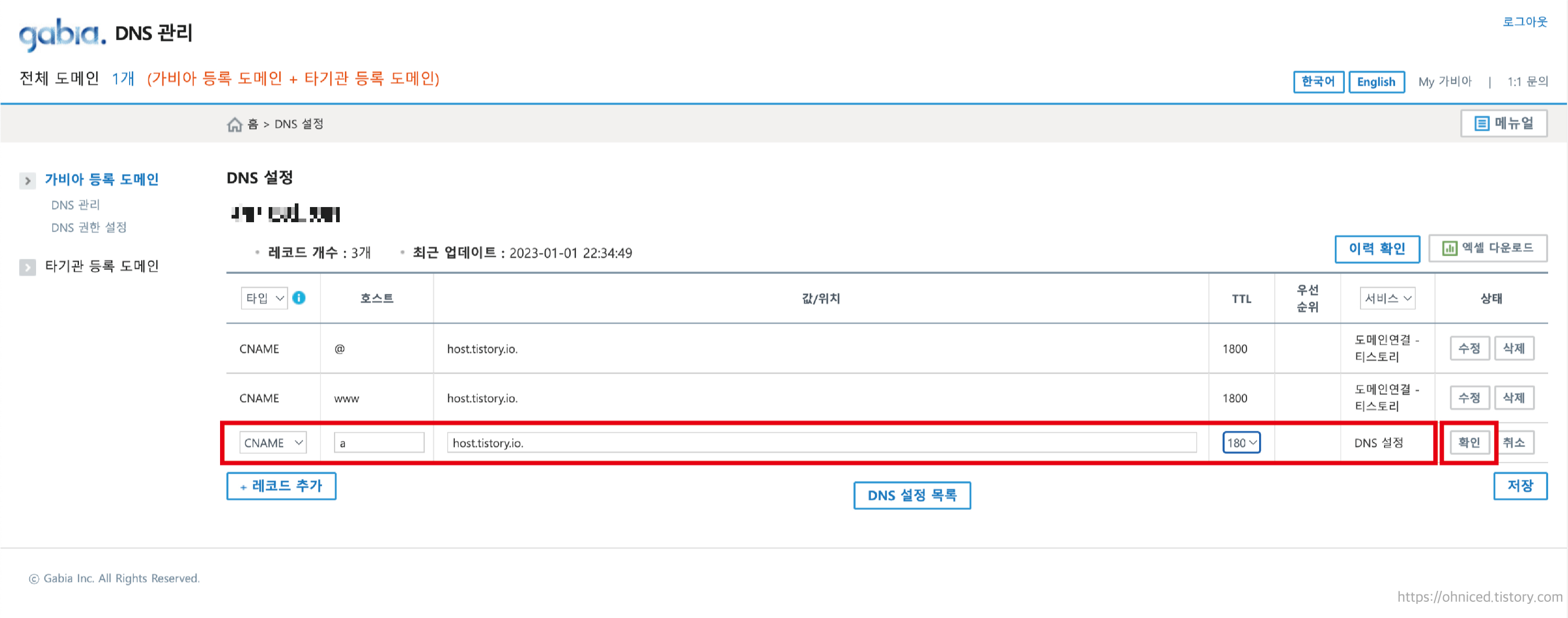Viewport: 1568px width, 618px height.
Task: Click 로그아웃 link at top right
Action: [x=1524, y=22]
